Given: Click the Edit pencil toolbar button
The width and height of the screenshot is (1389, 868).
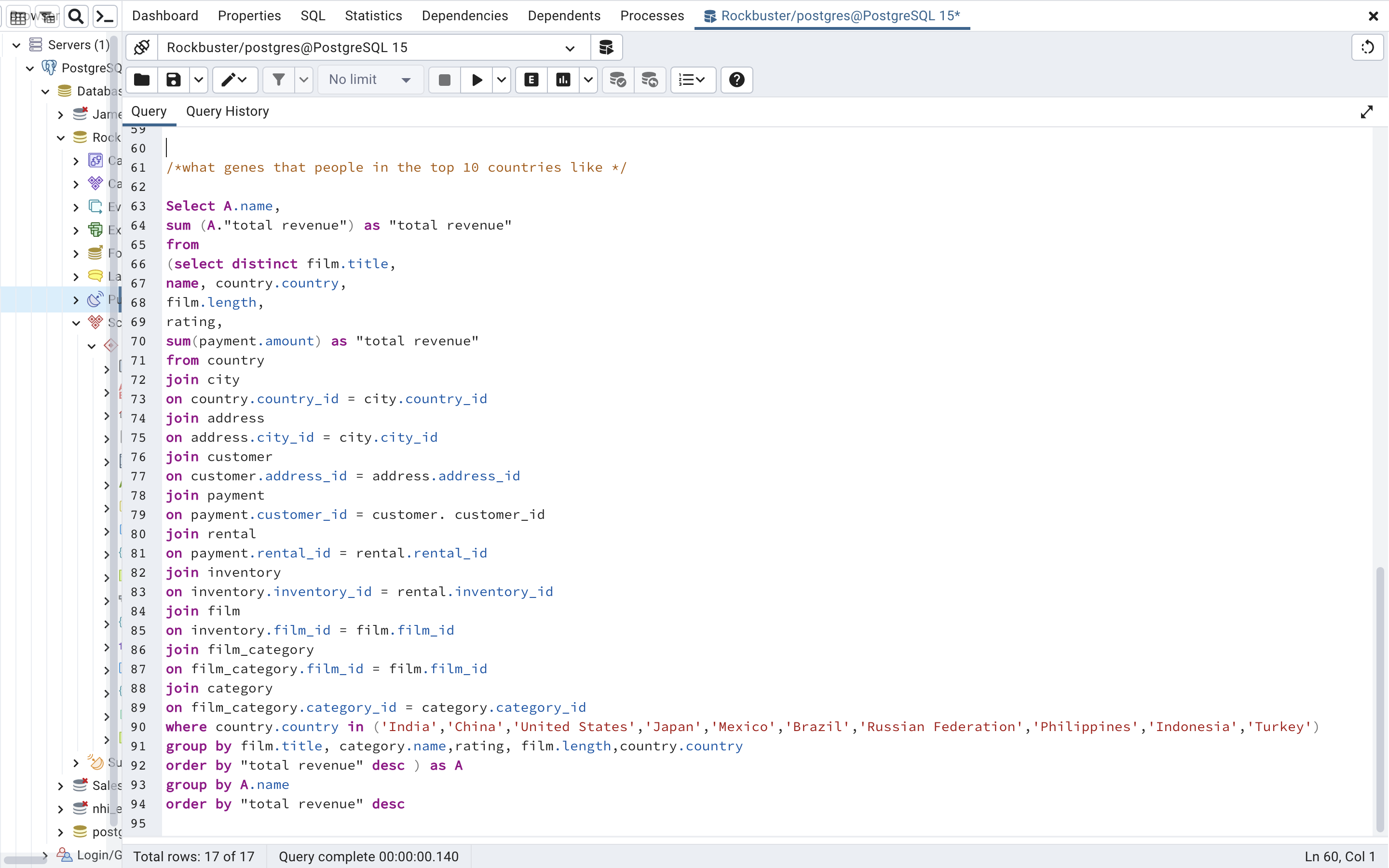Looking at the screenshot, I should pyautogui.click(x=235, y=79).
